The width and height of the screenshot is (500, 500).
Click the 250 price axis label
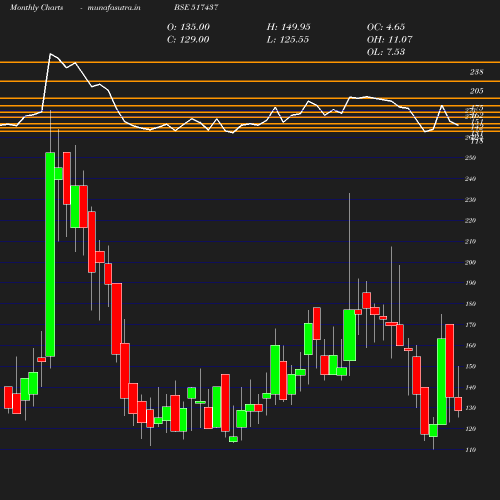click(x=470, y=158)
